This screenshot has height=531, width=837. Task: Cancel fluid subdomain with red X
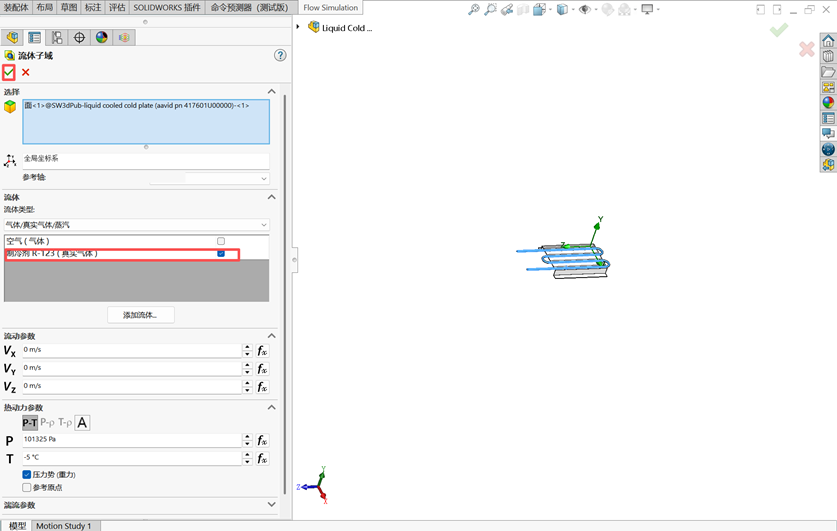(26, 72)
